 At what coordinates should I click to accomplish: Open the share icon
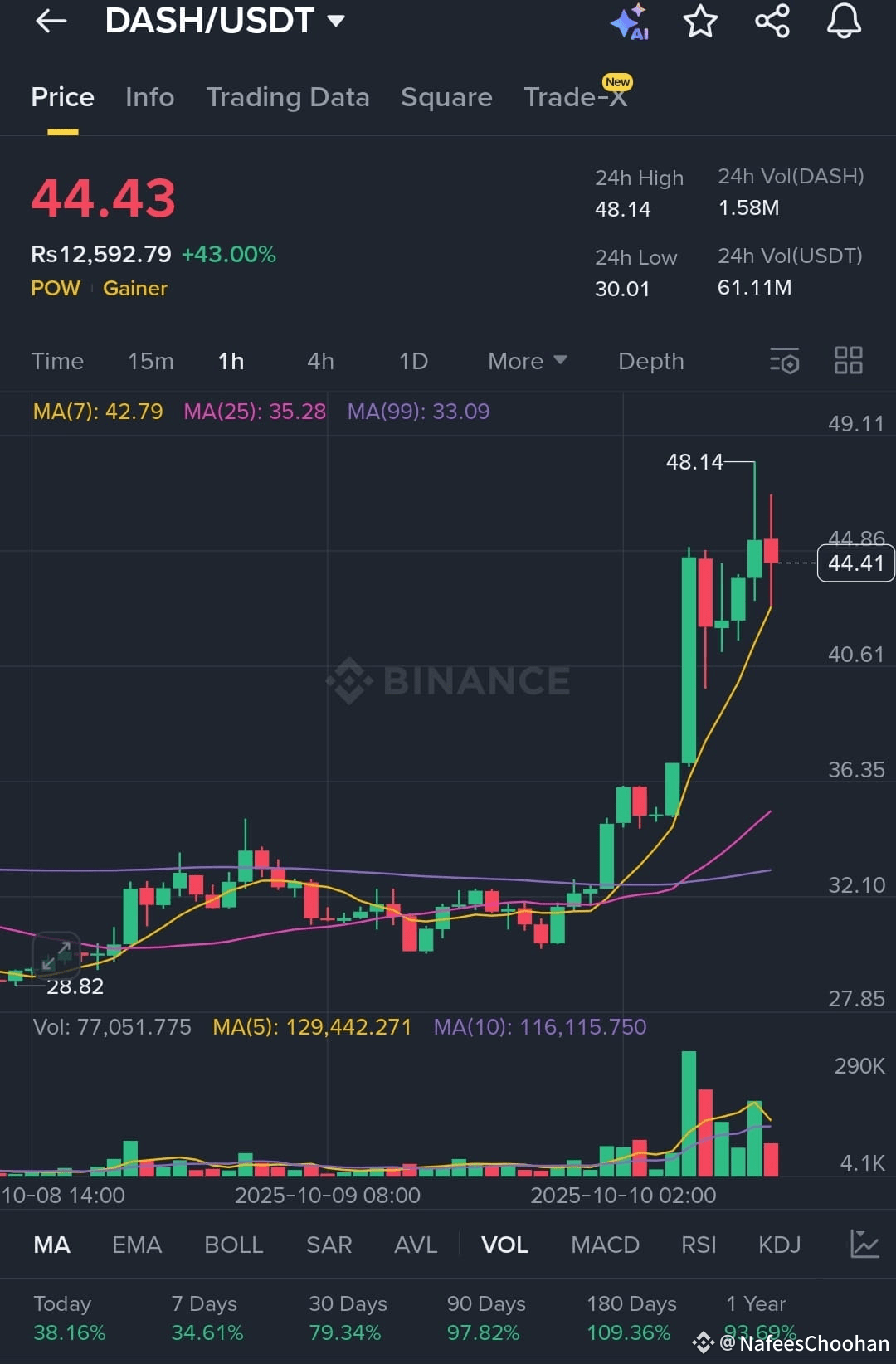coord(772,21)
